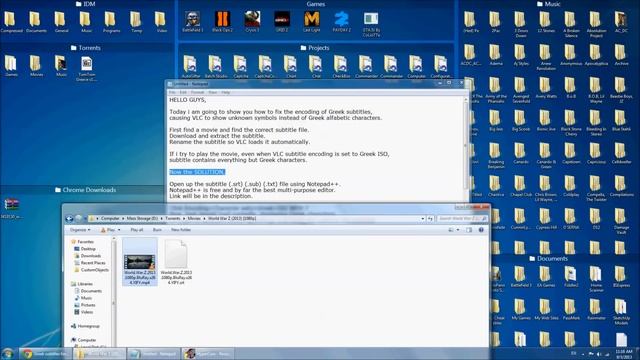Open the Coldplay music folder

point(571,187)
